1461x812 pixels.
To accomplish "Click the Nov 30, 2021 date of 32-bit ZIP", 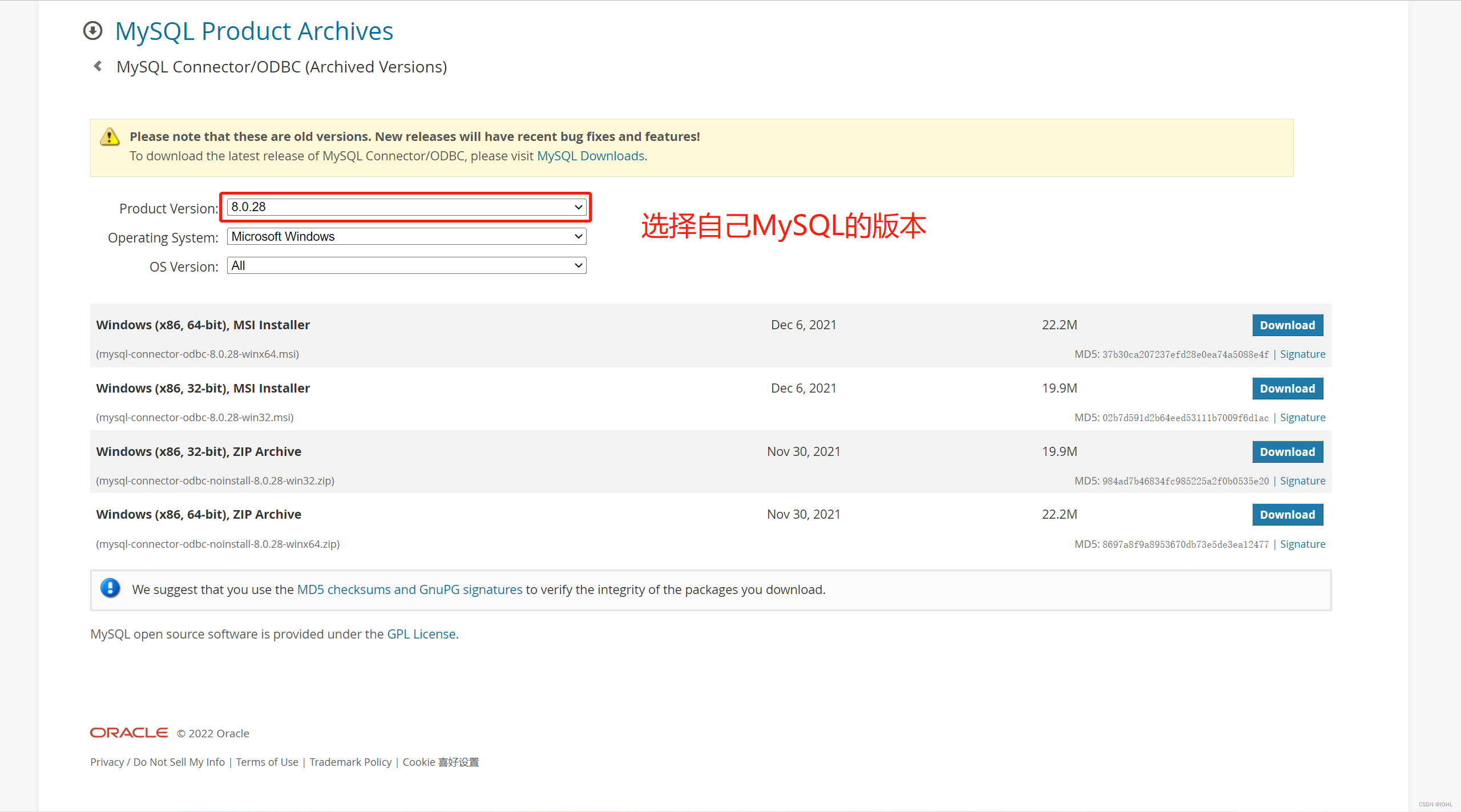I will [804, 451].
